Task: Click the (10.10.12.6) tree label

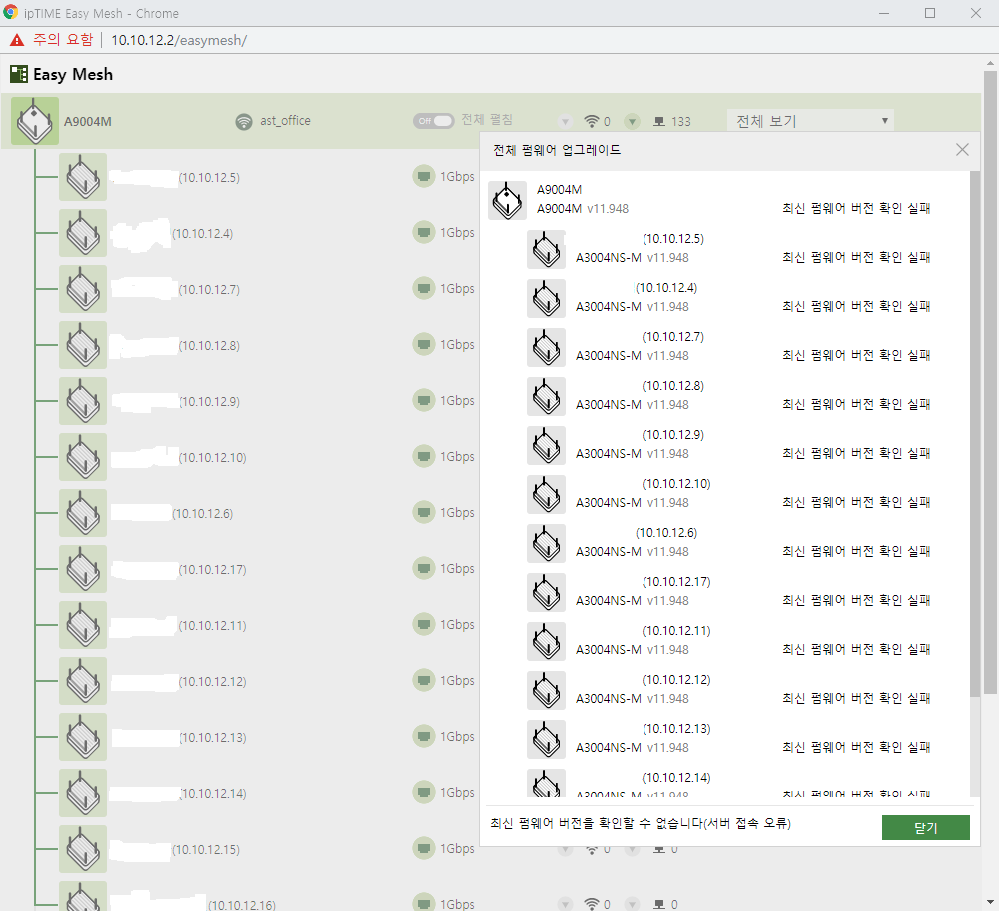Action: tap(203, 513)
